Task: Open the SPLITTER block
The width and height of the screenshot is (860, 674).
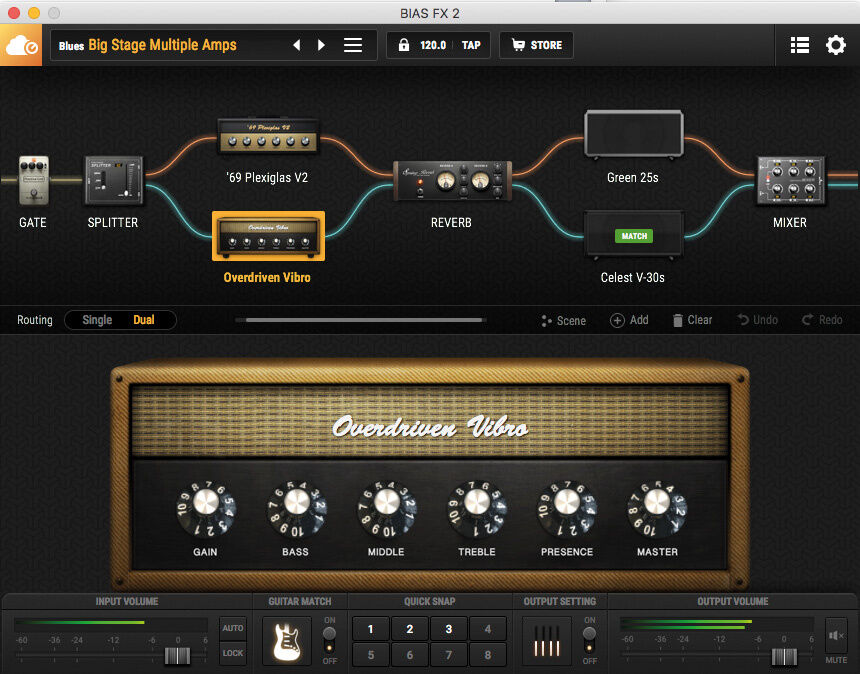Action: (x=112, y=180)
